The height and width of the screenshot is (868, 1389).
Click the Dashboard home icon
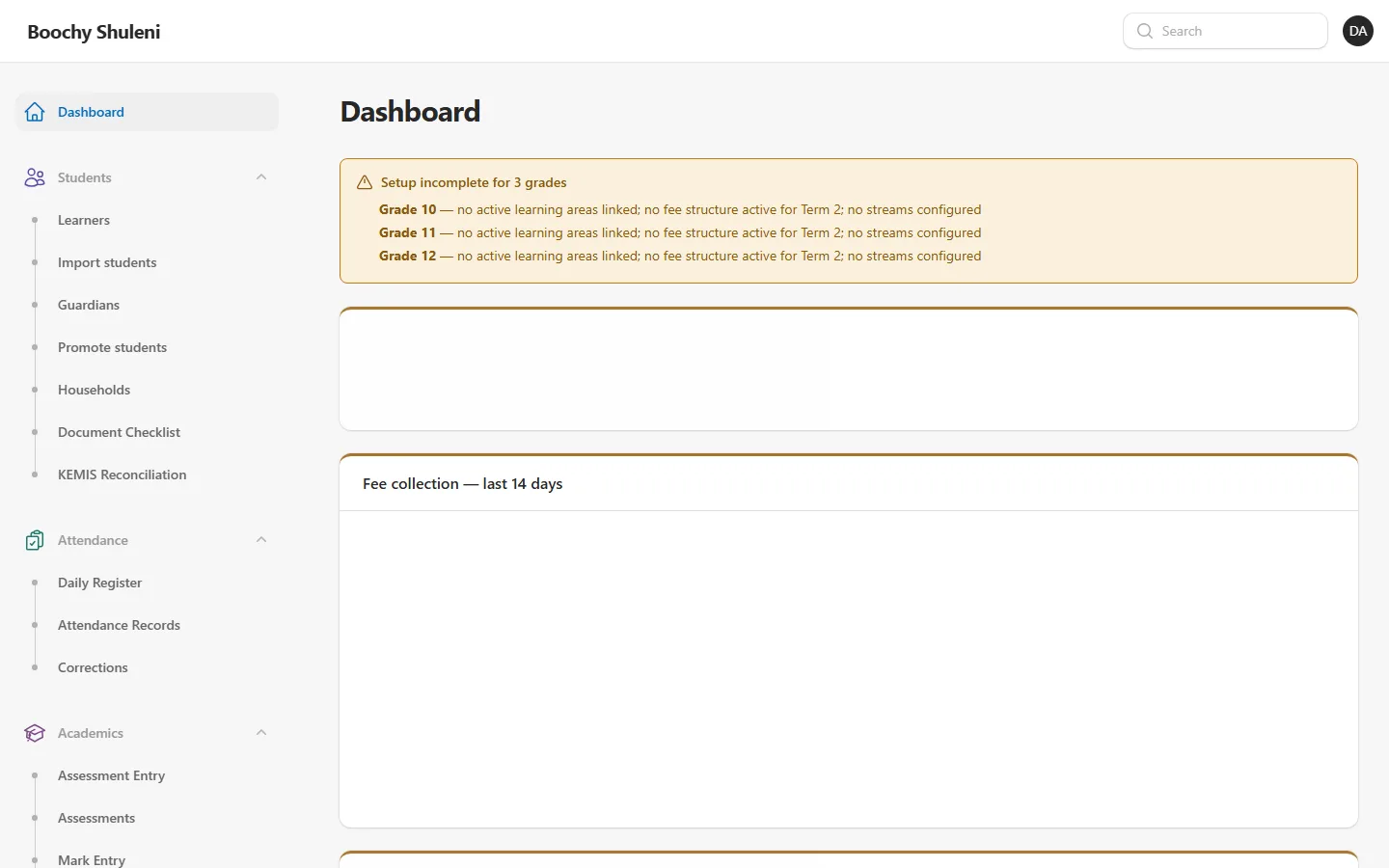coord(35,112)
